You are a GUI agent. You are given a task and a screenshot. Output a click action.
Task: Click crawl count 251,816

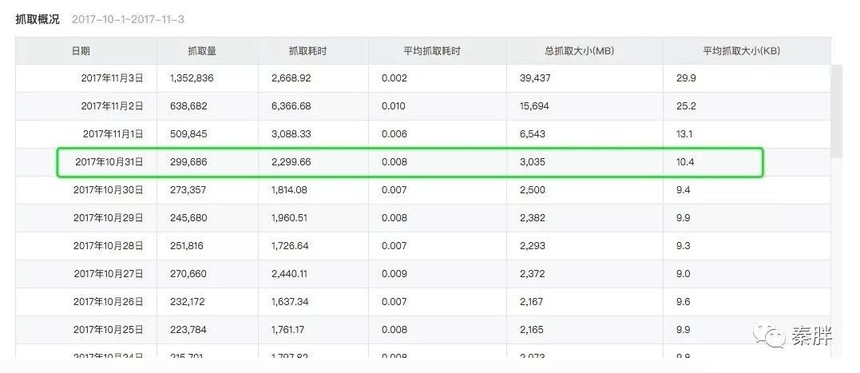(x=186, y=246)
